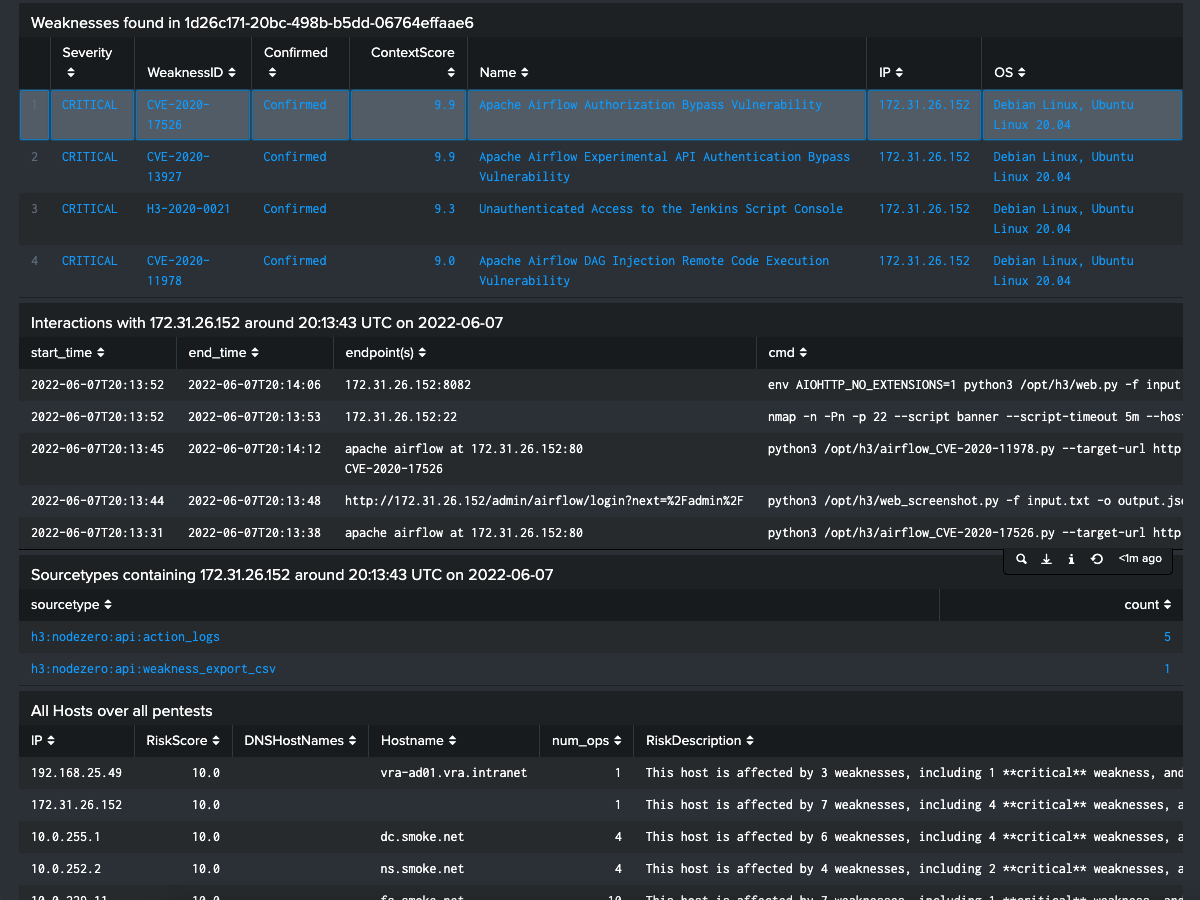
Task: Click start_time 2022-06-07T20:13:45 cell
Action: [x=97, y=449]
